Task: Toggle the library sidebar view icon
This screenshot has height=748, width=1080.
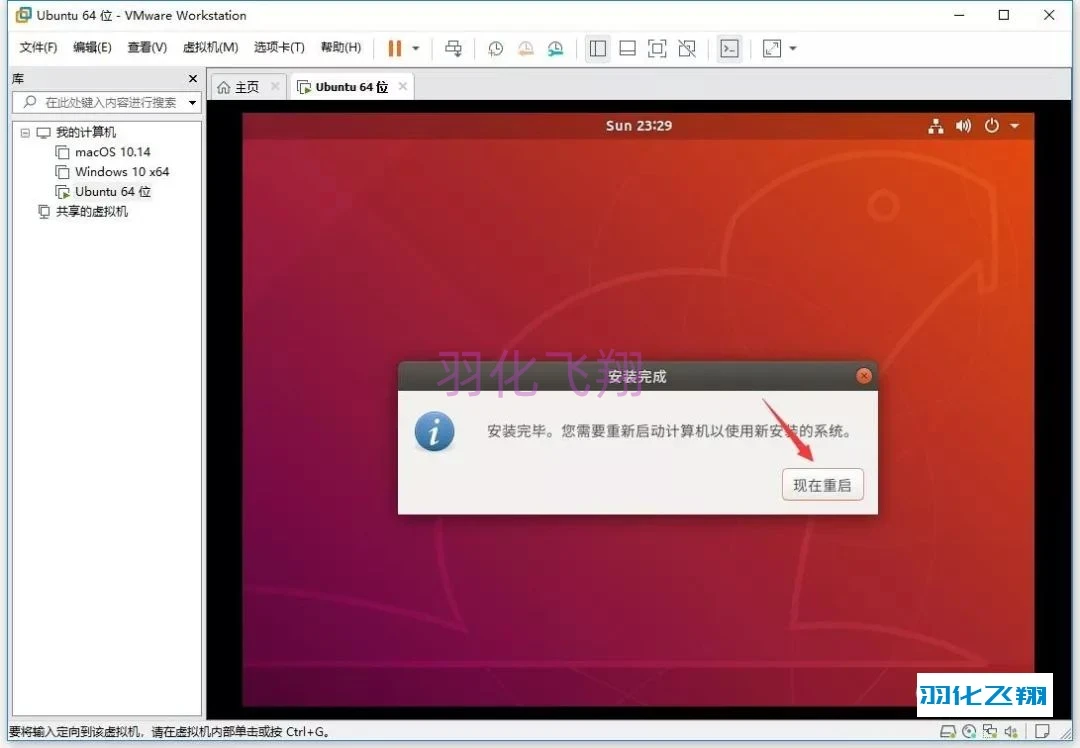Action: [598, 48]
